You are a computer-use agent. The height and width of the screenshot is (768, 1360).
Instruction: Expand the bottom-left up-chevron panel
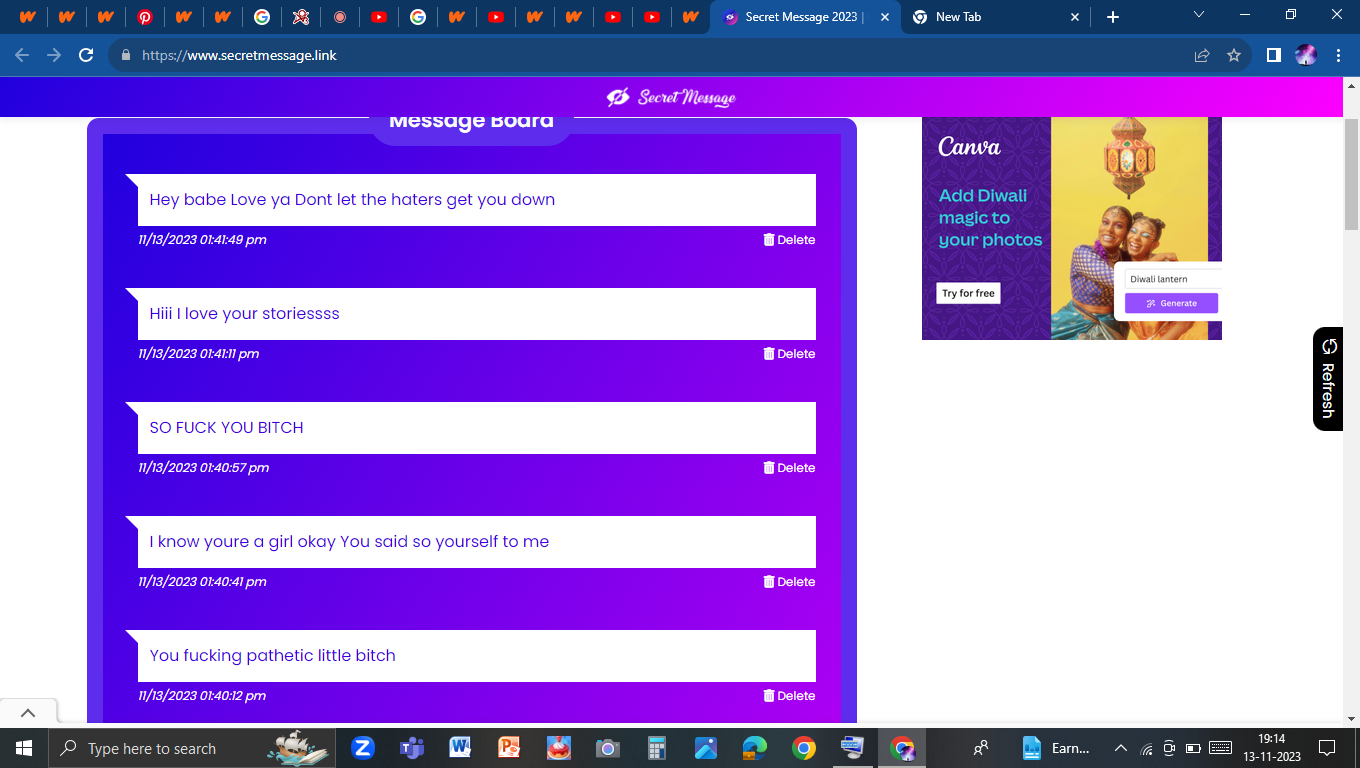28,713
